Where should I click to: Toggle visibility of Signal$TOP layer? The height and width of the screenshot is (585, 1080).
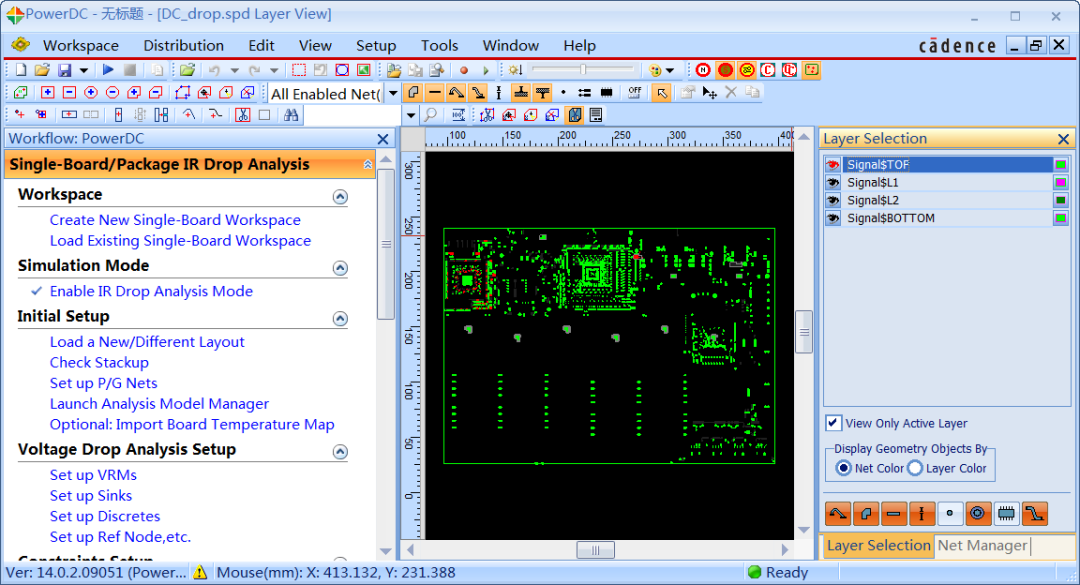pos(833,165)
